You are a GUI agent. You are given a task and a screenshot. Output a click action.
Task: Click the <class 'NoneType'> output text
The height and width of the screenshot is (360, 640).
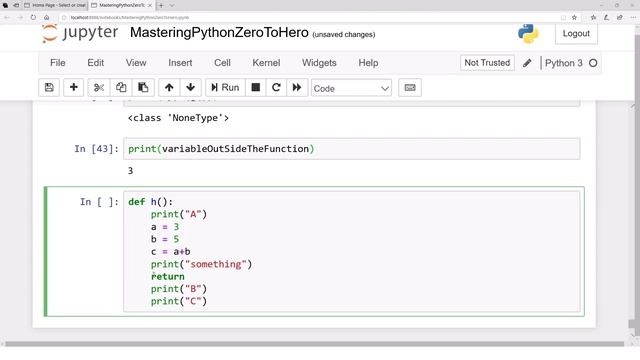click(x=178, y=118)
